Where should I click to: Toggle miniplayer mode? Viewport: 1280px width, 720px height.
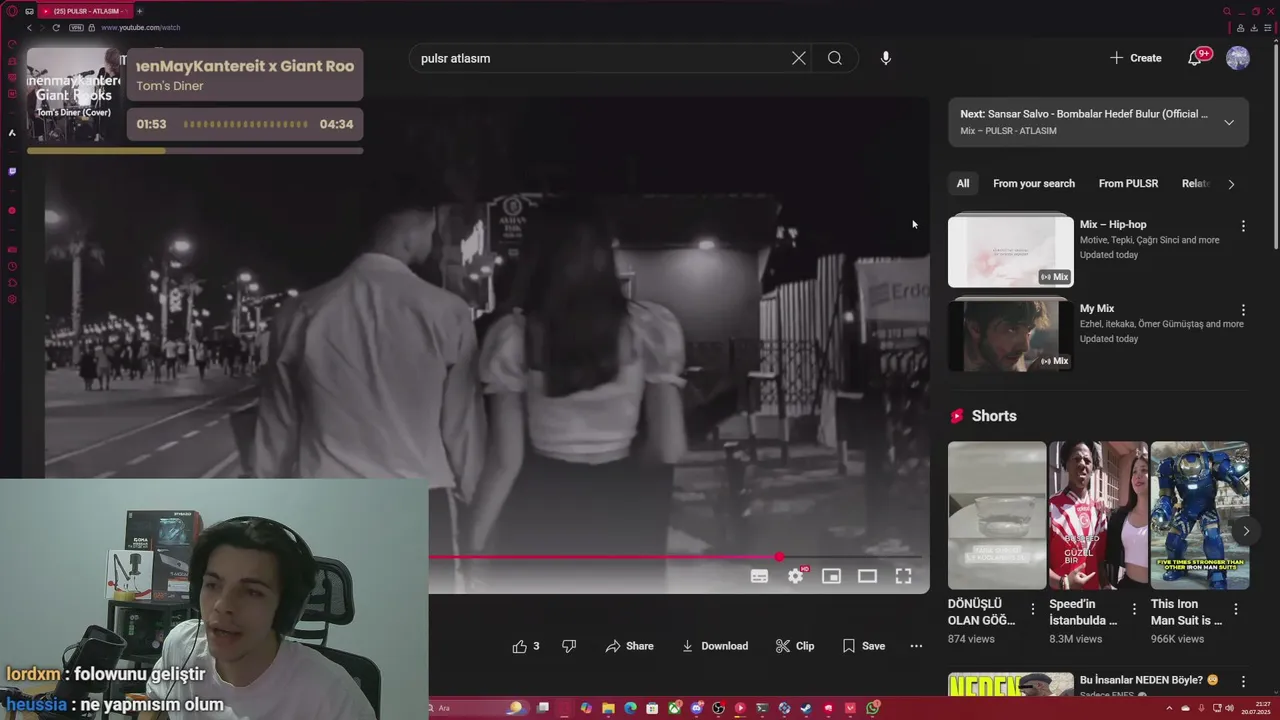[x=831, y=576]
